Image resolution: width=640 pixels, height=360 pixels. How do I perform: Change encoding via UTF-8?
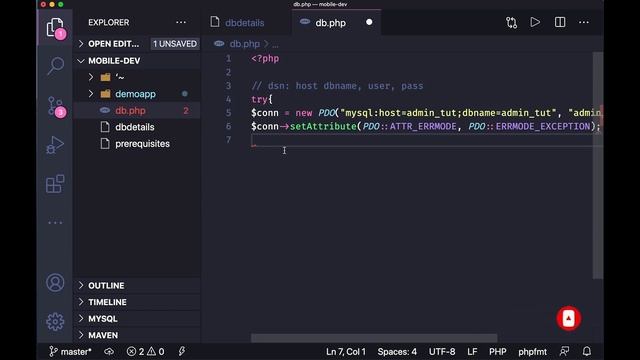[x=442, y=351]
